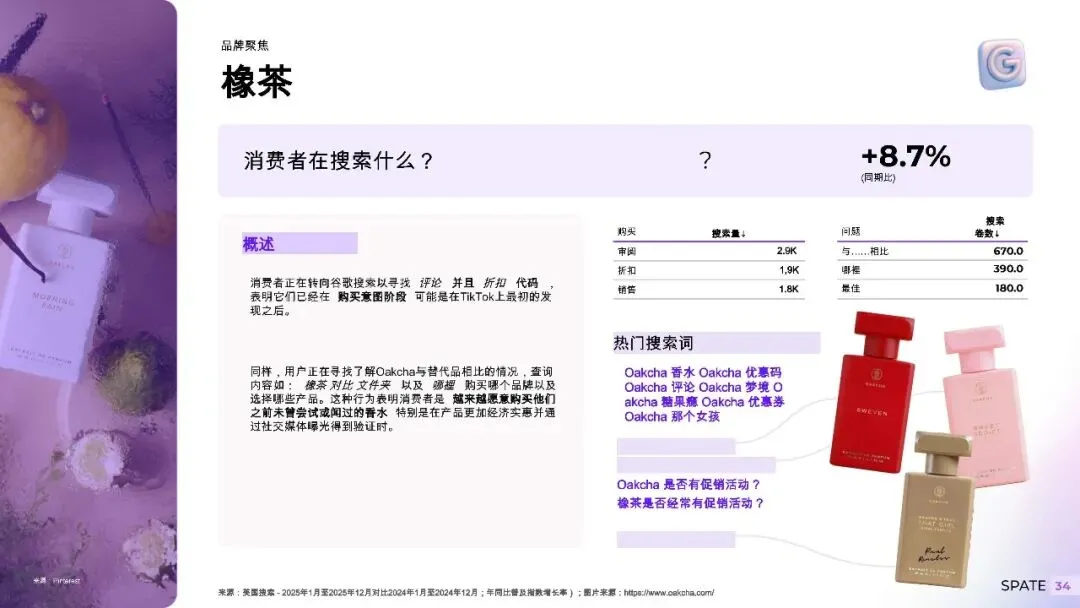The height and width of the screenshot is (608, 1080).
Task: Click the Oakcha 那个女孩 search term
Action: [x=672, y=417]
